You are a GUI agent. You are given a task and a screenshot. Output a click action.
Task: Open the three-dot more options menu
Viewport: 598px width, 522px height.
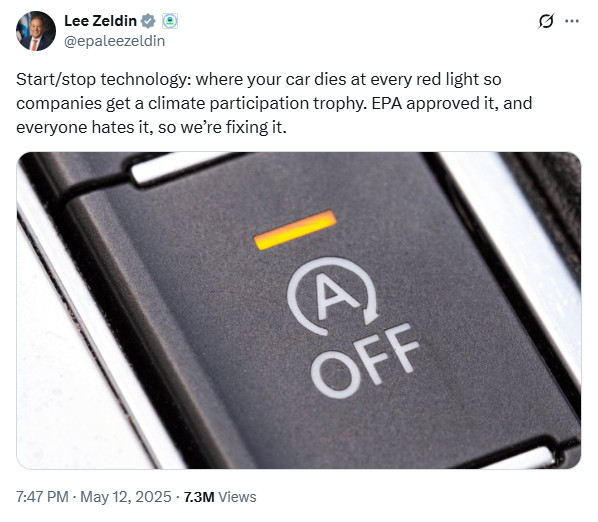click(572, 21)
